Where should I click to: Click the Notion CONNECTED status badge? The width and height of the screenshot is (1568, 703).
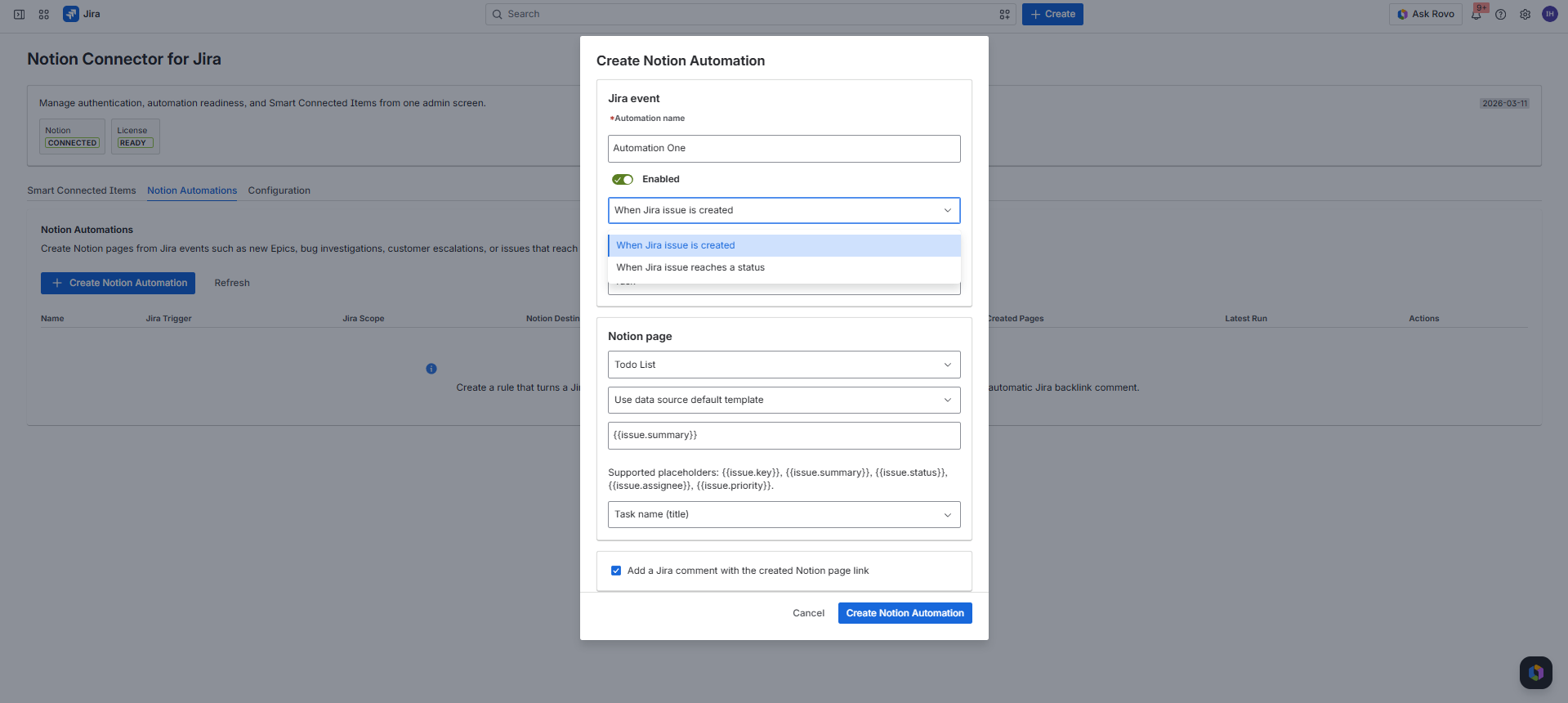(73, 143)
